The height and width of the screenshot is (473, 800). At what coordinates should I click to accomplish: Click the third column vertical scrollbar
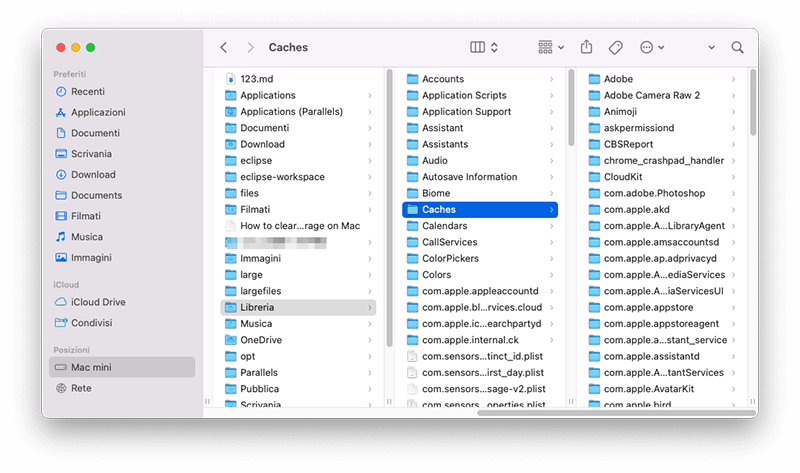(753, 103)
